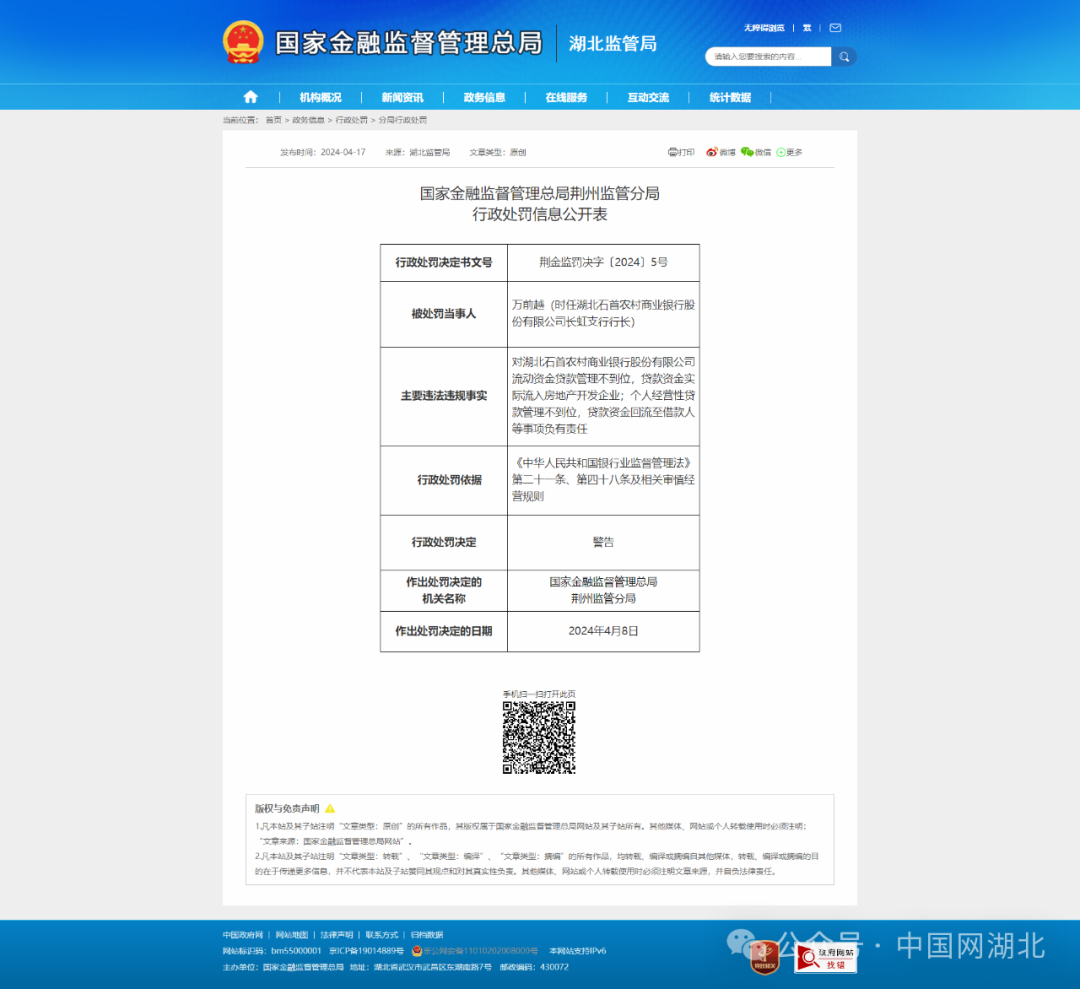The width and height of the screenshot is (1080, 989).
Task: Switch to traditional Chinese with 繁
Action: coord(807,28)
